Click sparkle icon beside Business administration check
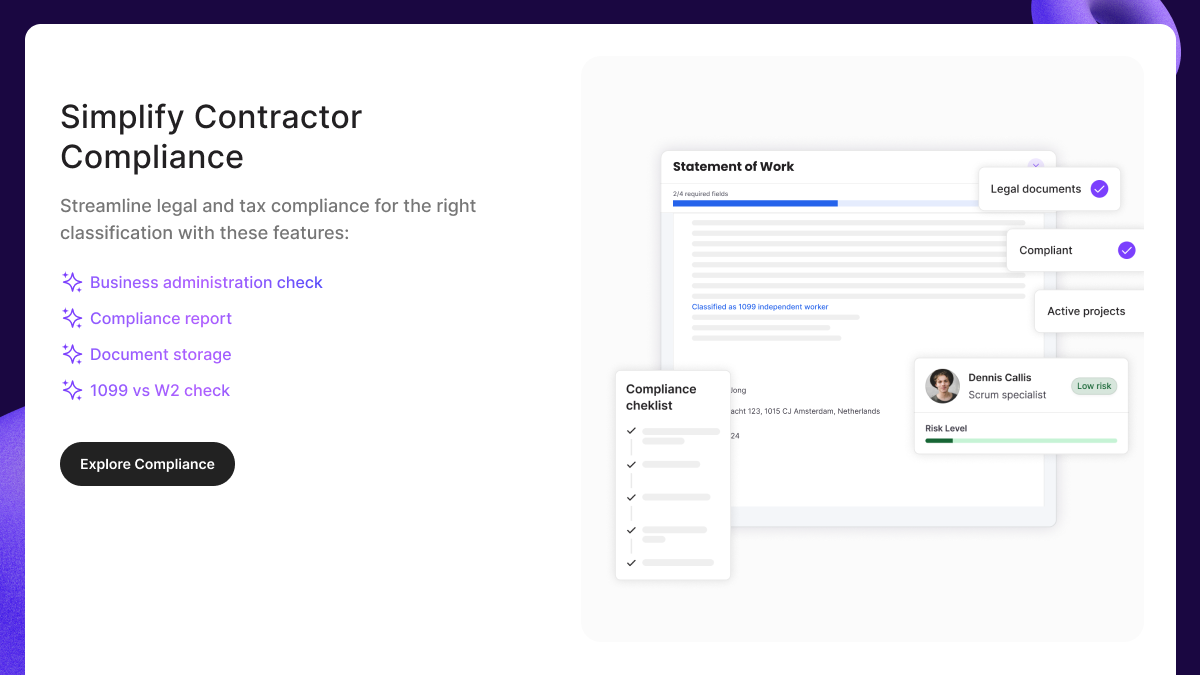This screenshot has width=1200, height=675. tap(72, 282)
